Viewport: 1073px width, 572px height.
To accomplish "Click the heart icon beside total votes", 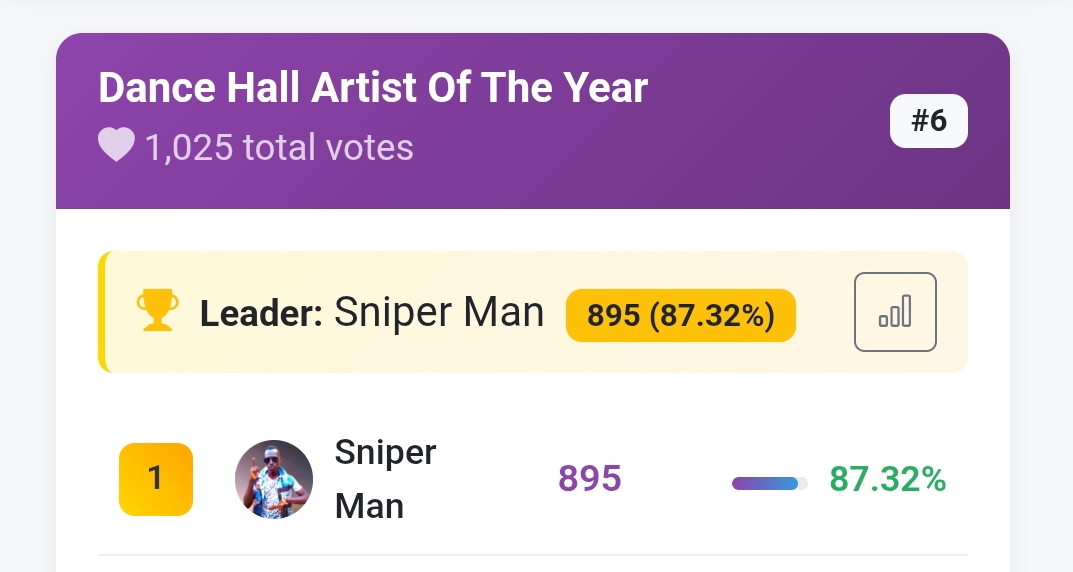I will coord(116,146).
